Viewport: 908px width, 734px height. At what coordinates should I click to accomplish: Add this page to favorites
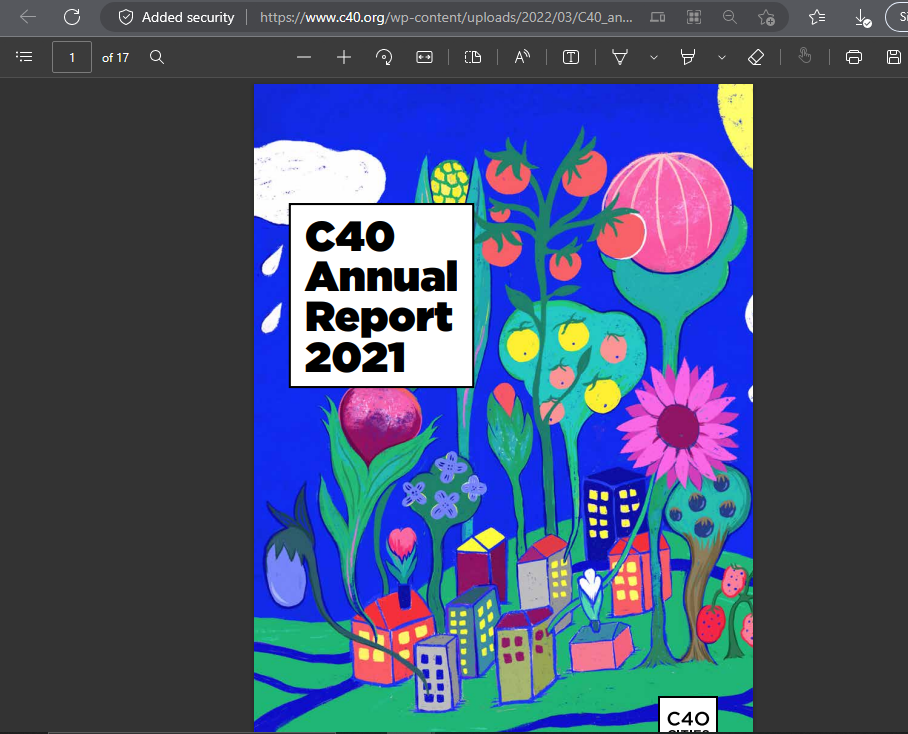coord(766,17)
